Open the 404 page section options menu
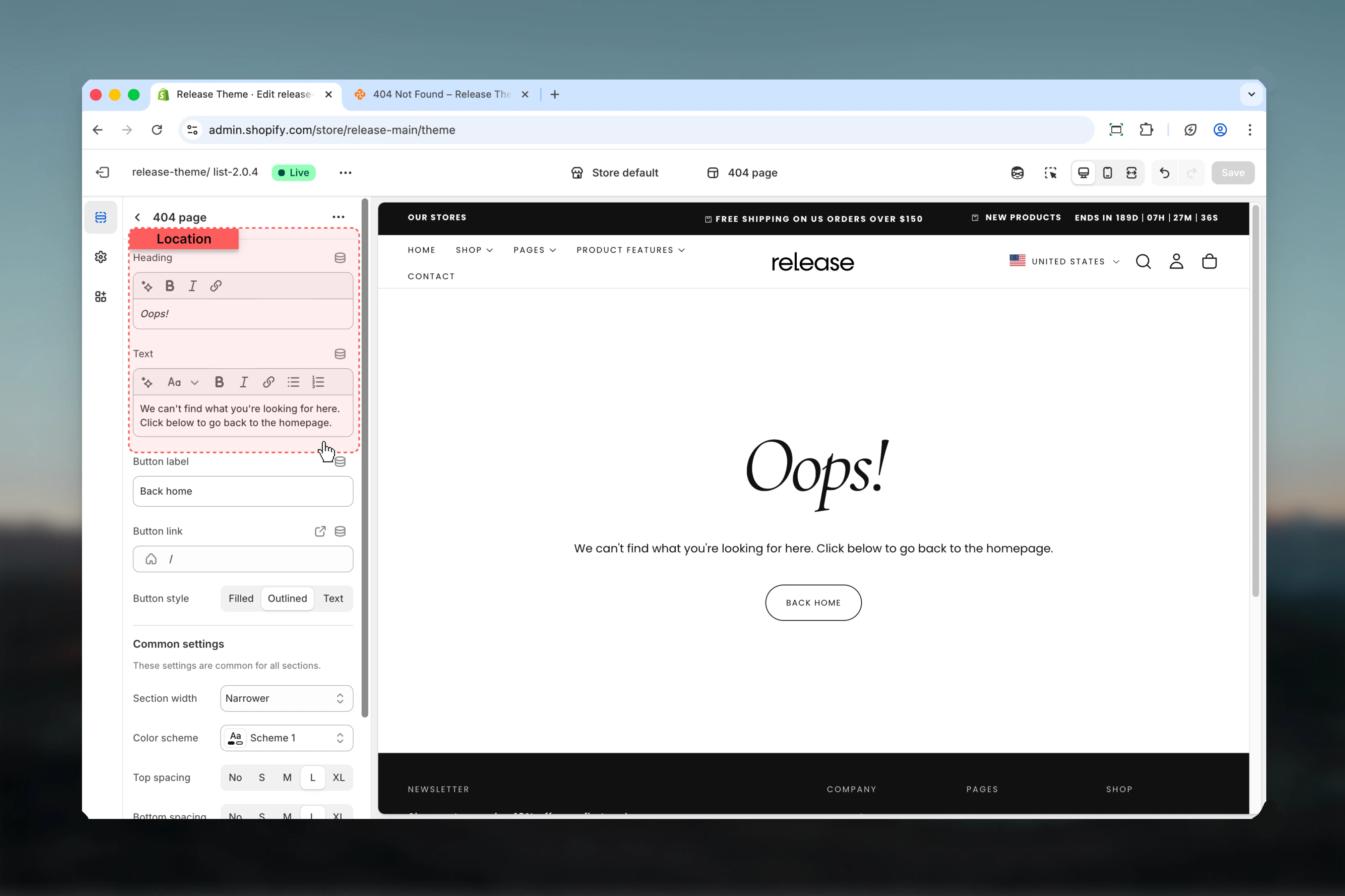The height and width of the screenshot is (896, 1345). pyautogui.click(x=338, y=217)
